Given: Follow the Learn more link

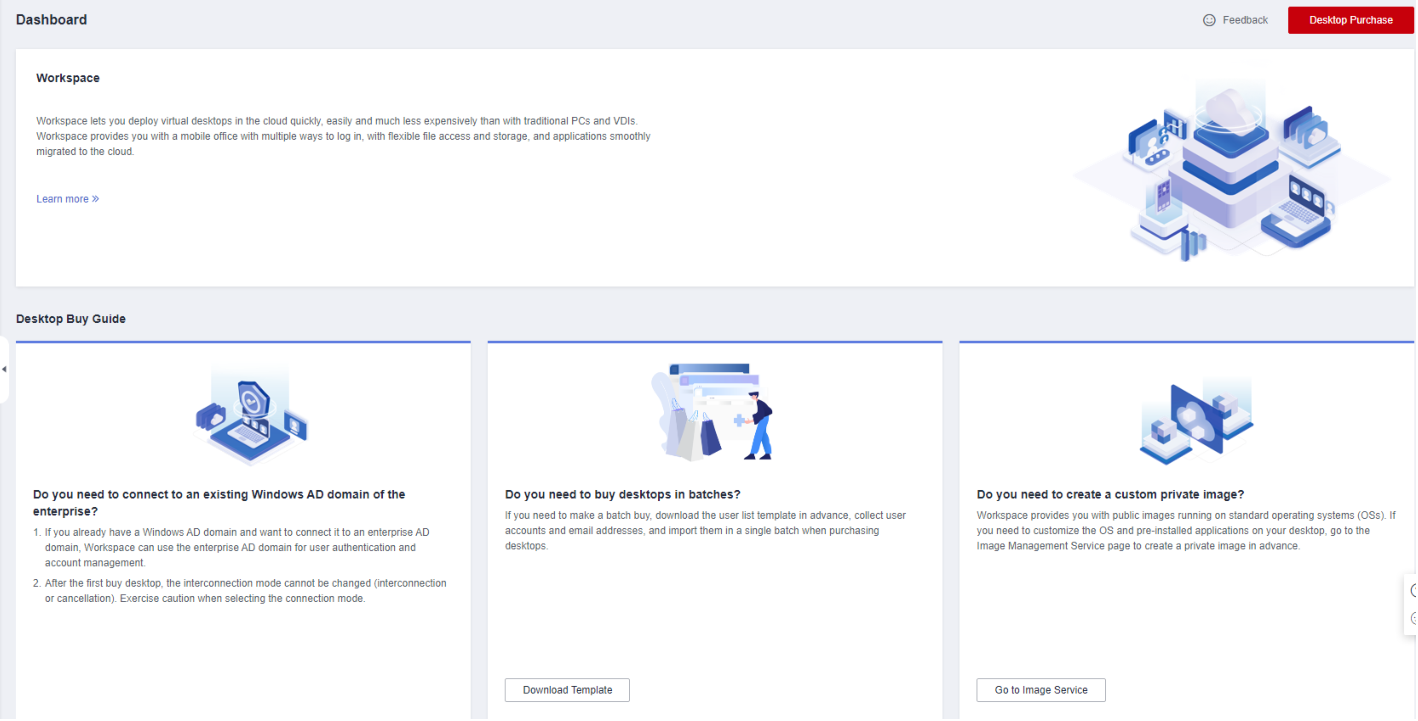Looking at the screenshot, I should (x=67, y=199).
